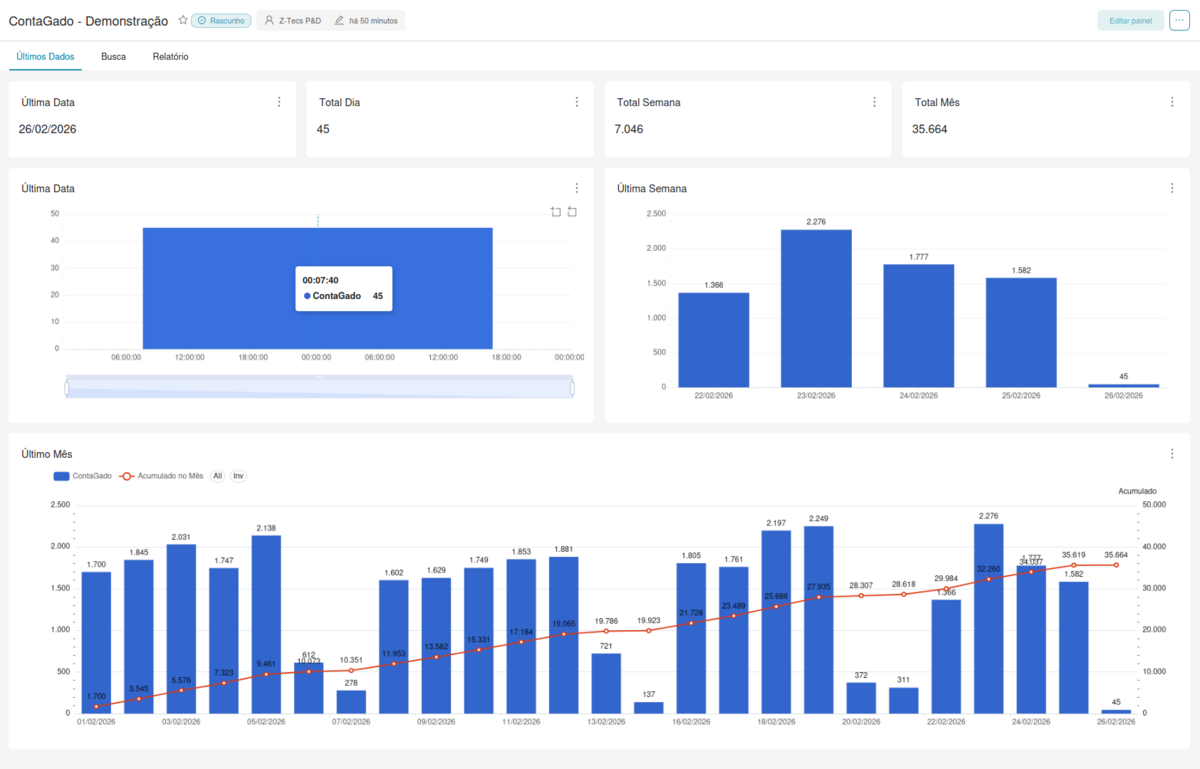This screenshot has width=1200, height=769.
Task: Click the Z-Tecs P&D user icon
Action: pyautogui.click(x=268, y=19)
